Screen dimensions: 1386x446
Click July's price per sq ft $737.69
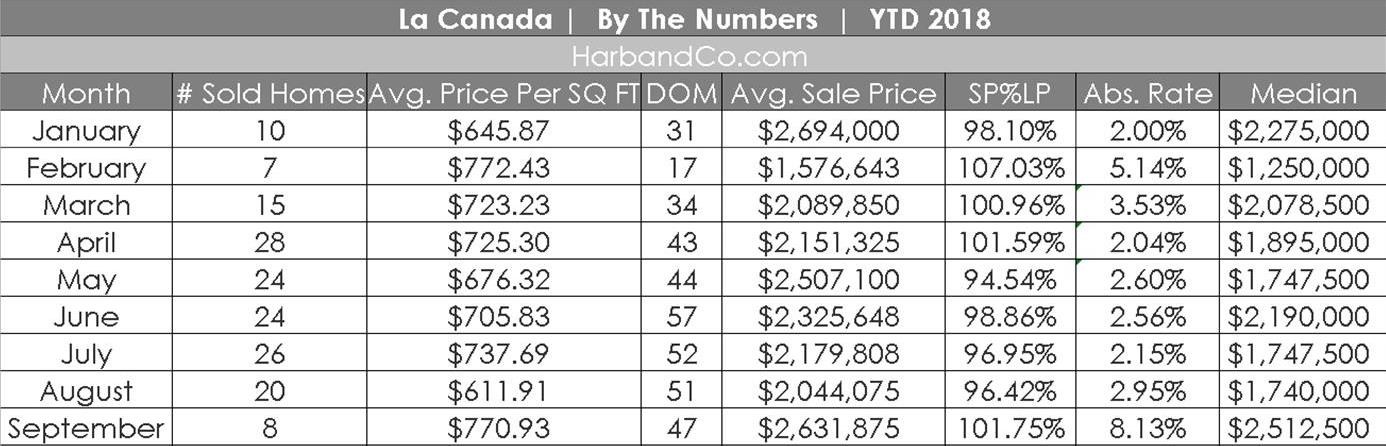point(504,354)
